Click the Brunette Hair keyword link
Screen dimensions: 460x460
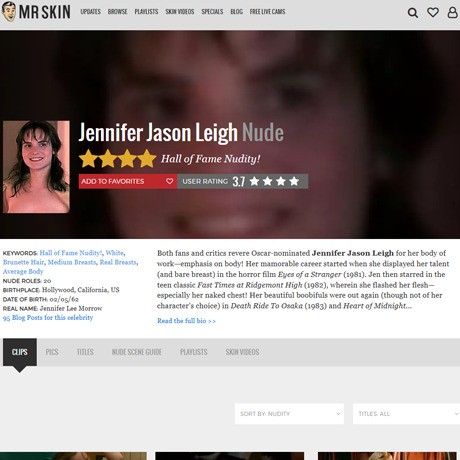click(x=23, y=262)
